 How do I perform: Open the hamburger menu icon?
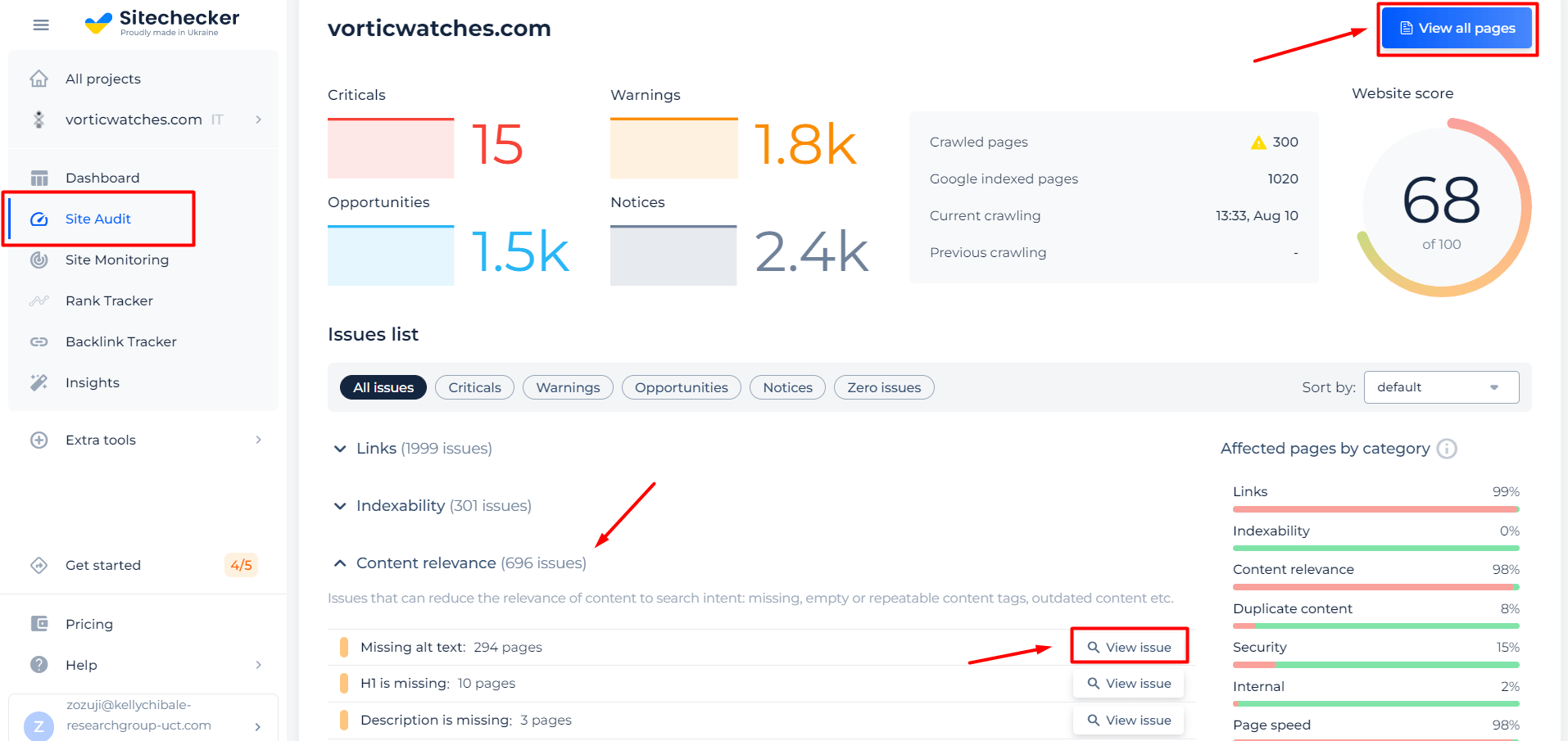41,25
